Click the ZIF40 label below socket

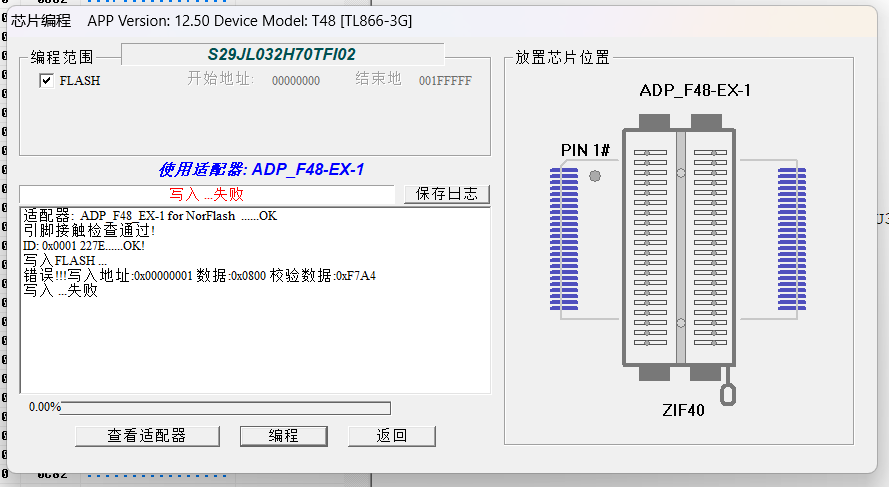click(683, 410)
